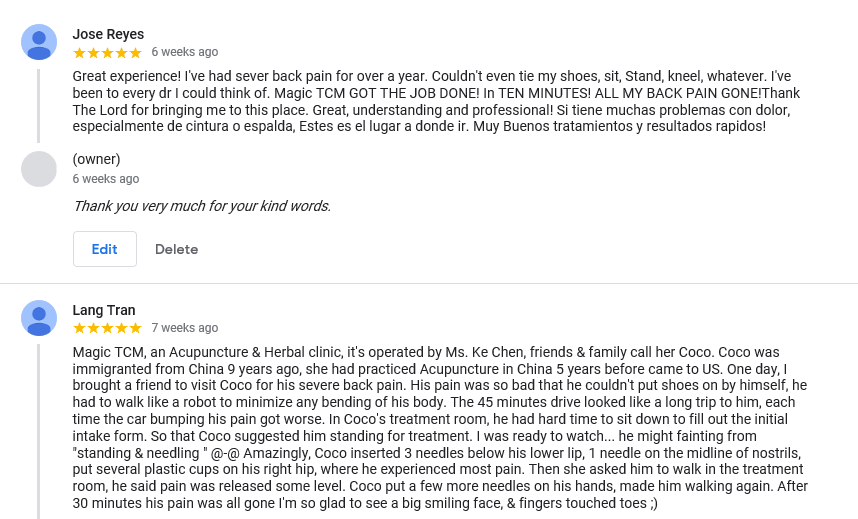
Task: Open the Lang Tran reviewer name link
Action: click(104, 310)
